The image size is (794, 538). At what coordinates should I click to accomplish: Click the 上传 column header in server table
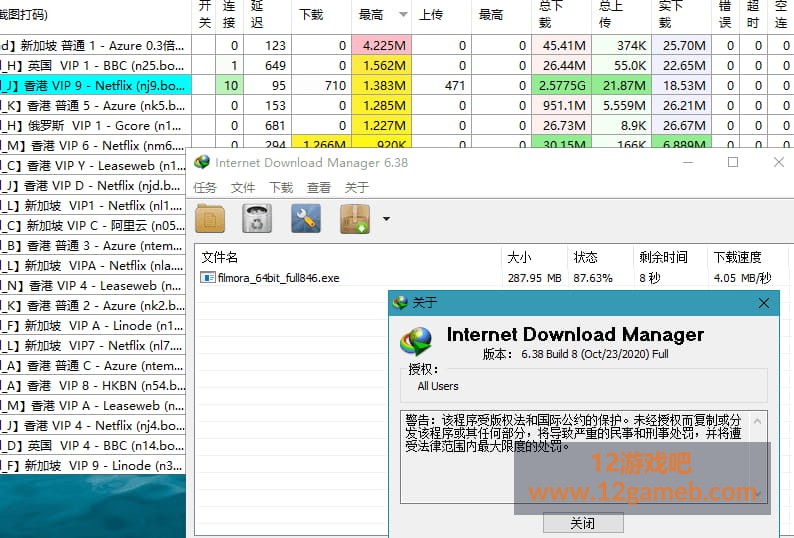pyautogui.click(x=441, y=15)
